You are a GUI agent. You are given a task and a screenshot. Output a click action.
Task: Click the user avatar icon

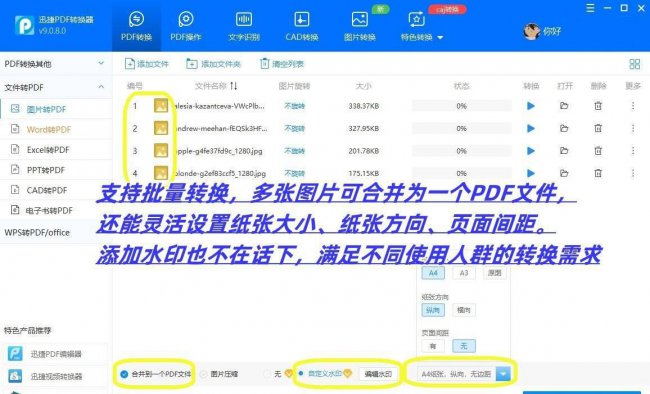[x=531, y=31]
